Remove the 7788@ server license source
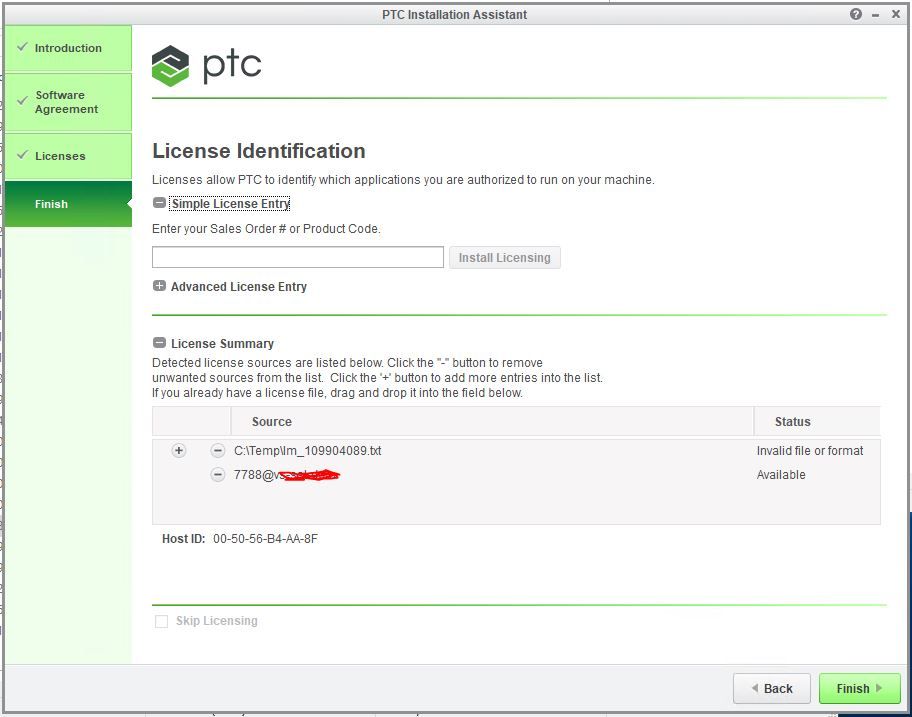912x717 pixels. click(218, 475)
